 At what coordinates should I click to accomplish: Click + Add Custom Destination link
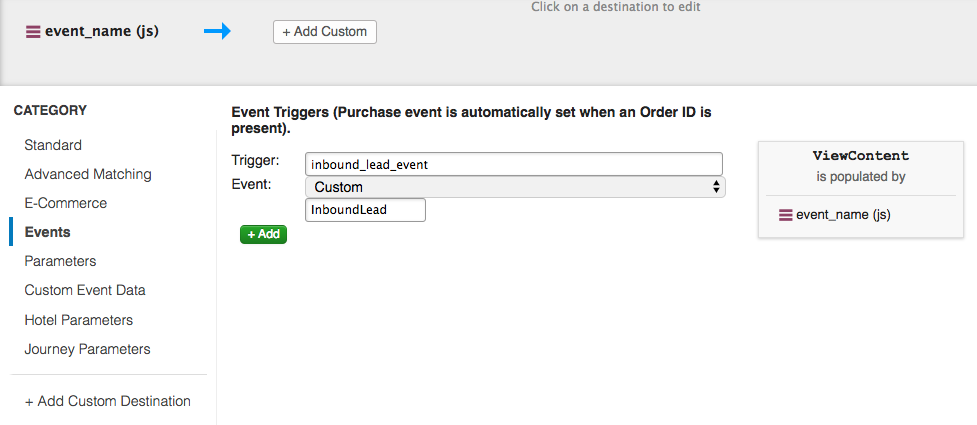coord(108,401)
